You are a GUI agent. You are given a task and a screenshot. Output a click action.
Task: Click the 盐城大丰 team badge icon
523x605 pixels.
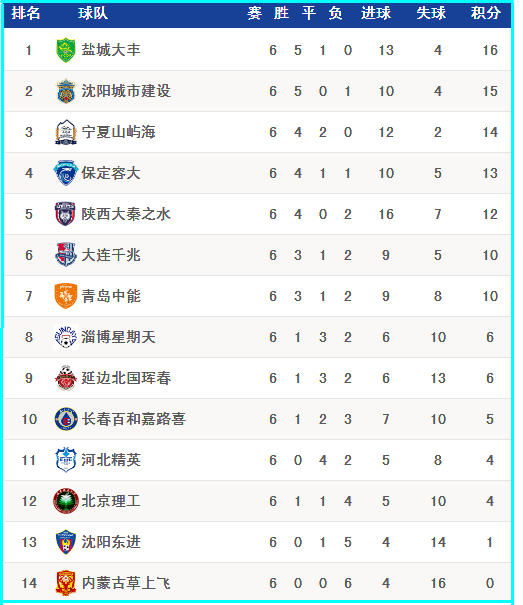66,50
